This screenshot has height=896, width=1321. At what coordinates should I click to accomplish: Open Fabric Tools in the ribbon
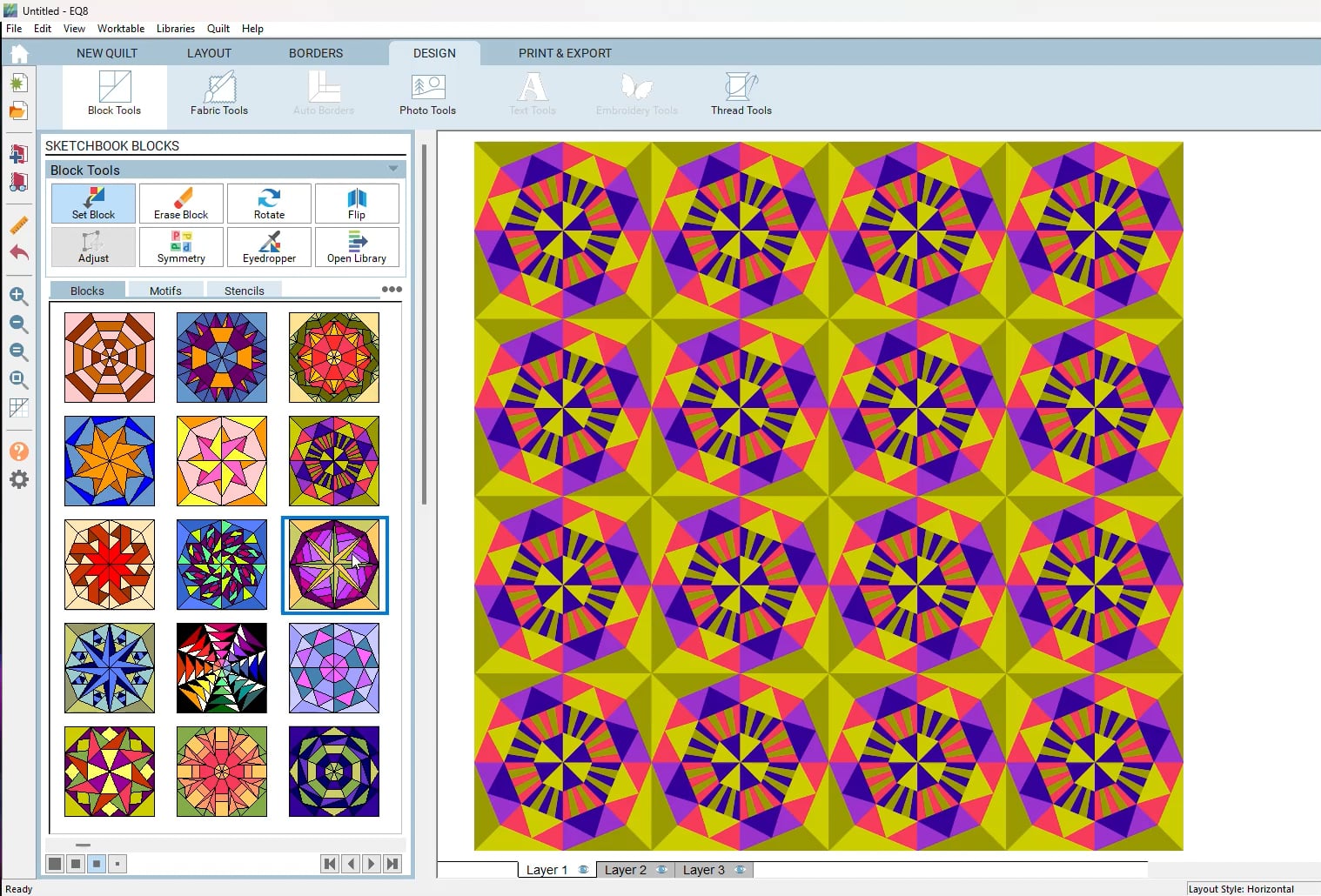pyautogui.click(x=219, y=94)
